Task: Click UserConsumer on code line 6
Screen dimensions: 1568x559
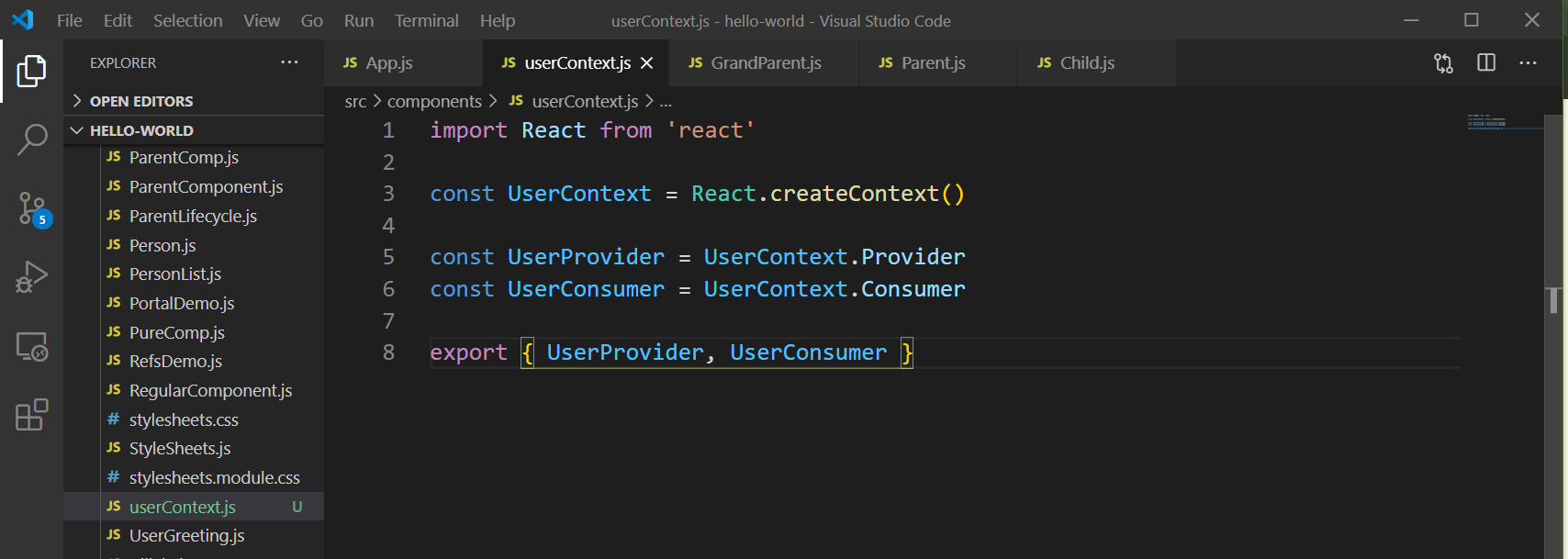Action: 586,289
